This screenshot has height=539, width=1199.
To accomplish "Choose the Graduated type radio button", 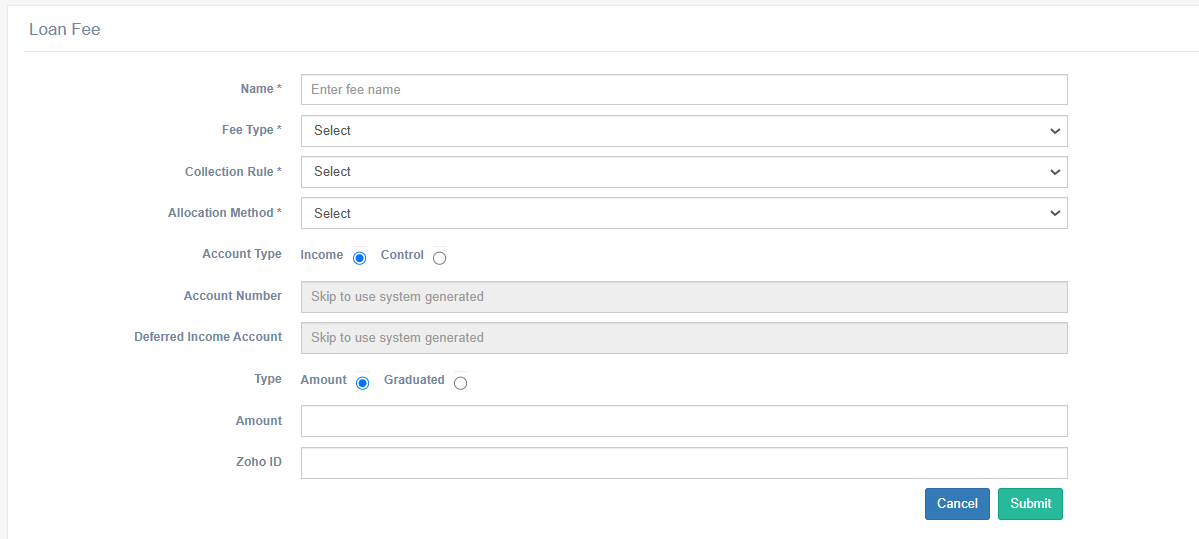I will coord(460,383).
